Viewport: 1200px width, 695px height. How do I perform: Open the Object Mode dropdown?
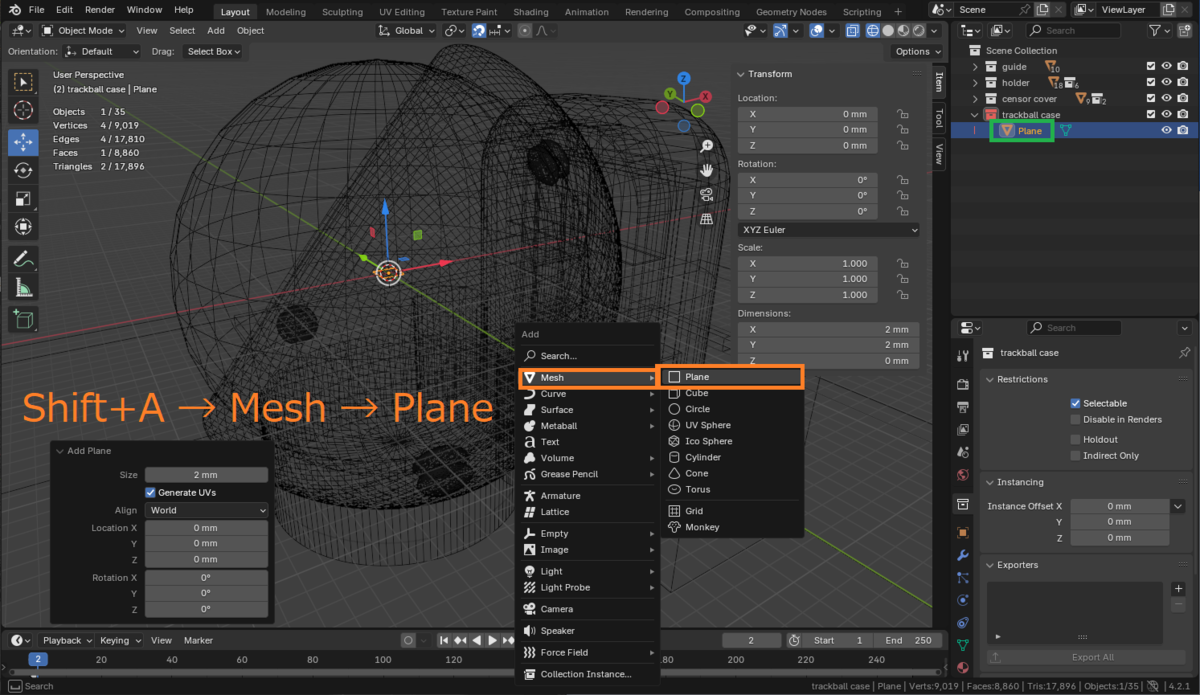coord(85,31)
